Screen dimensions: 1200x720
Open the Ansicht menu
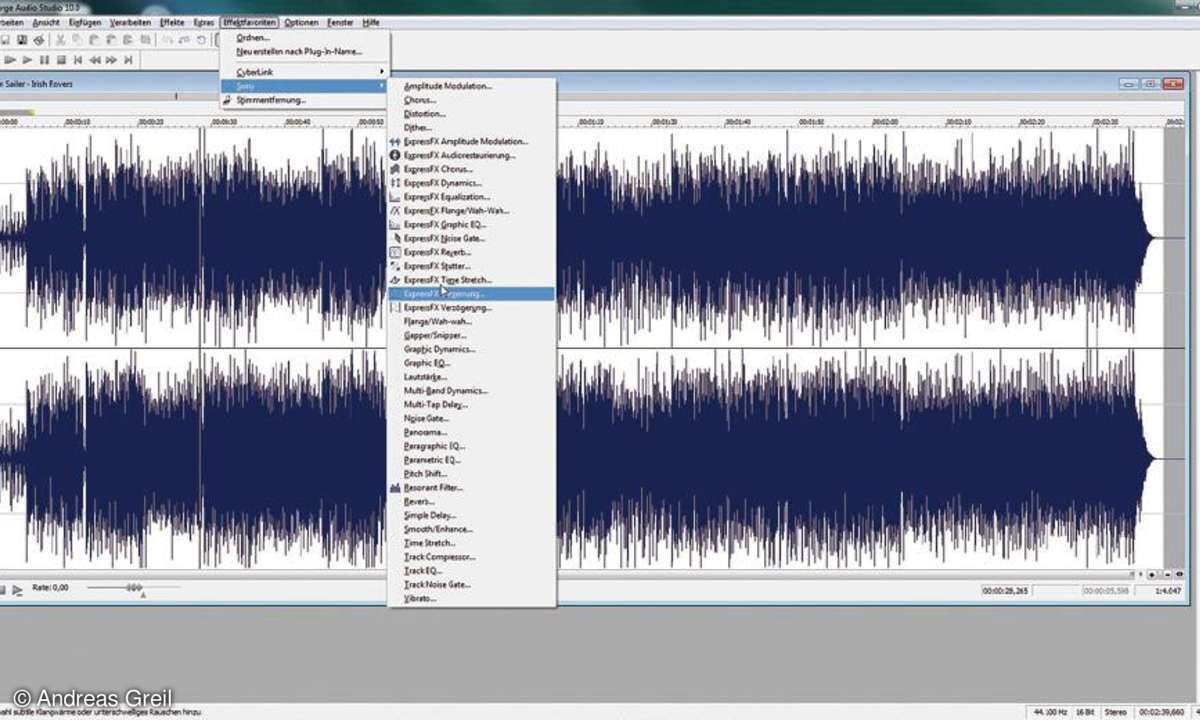coord(46,22)
